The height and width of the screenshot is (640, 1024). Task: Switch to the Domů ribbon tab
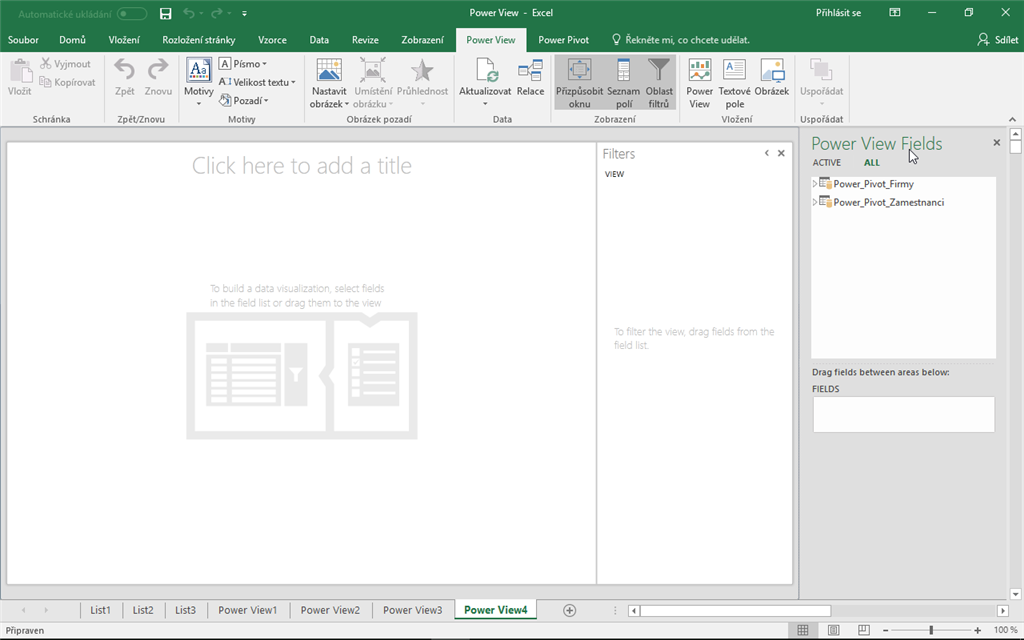72,40
